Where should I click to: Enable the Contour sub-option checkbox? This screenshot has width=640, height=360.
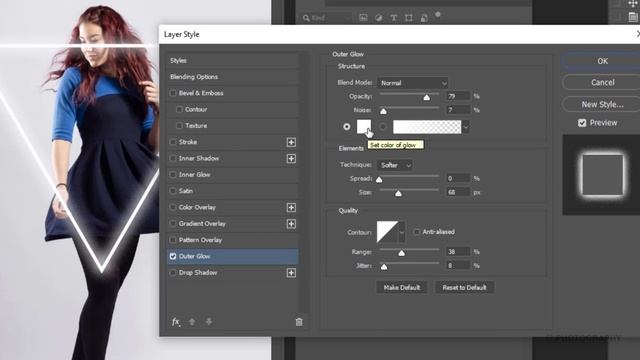(179, 109)
